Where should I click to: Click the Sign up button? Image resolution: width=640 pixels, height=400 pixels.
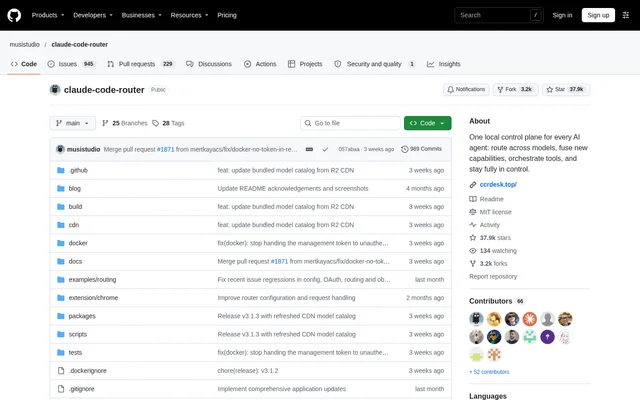598,15
